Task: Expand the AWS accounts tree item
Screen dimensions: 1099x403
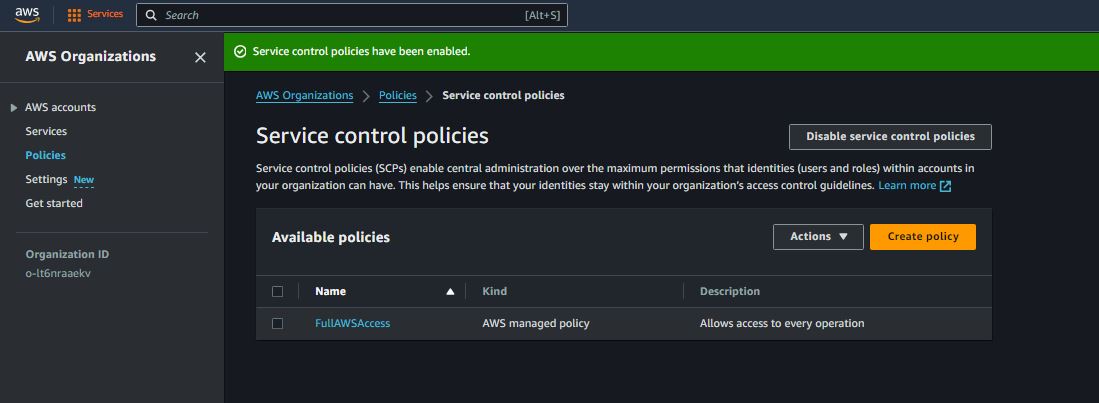Action: [13, 108]
